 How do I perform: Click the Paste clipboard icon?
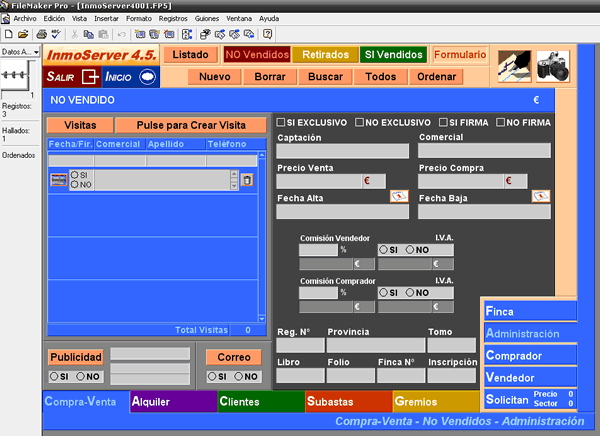[x=103, y=34]
